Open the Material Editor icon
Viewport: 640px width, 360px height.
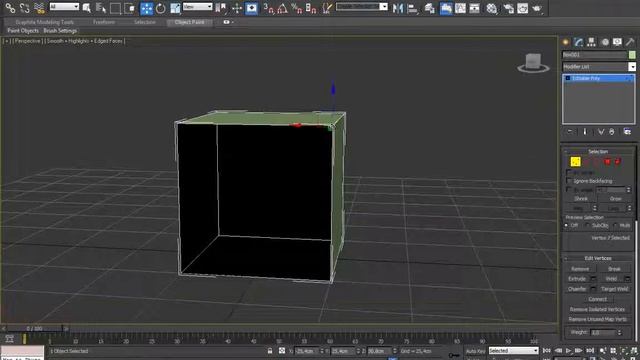click(492, 8)
